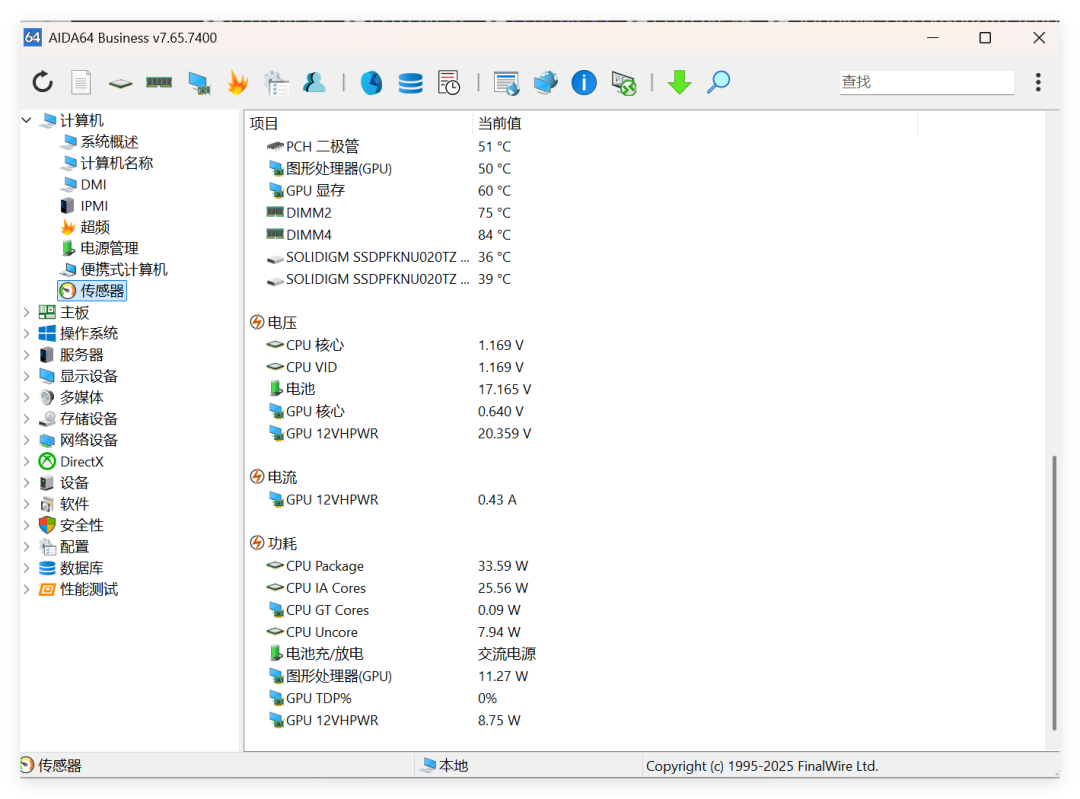Select 安全性 in the tree
This screenshot has height=799, width=1080.
tap(81, 525)
